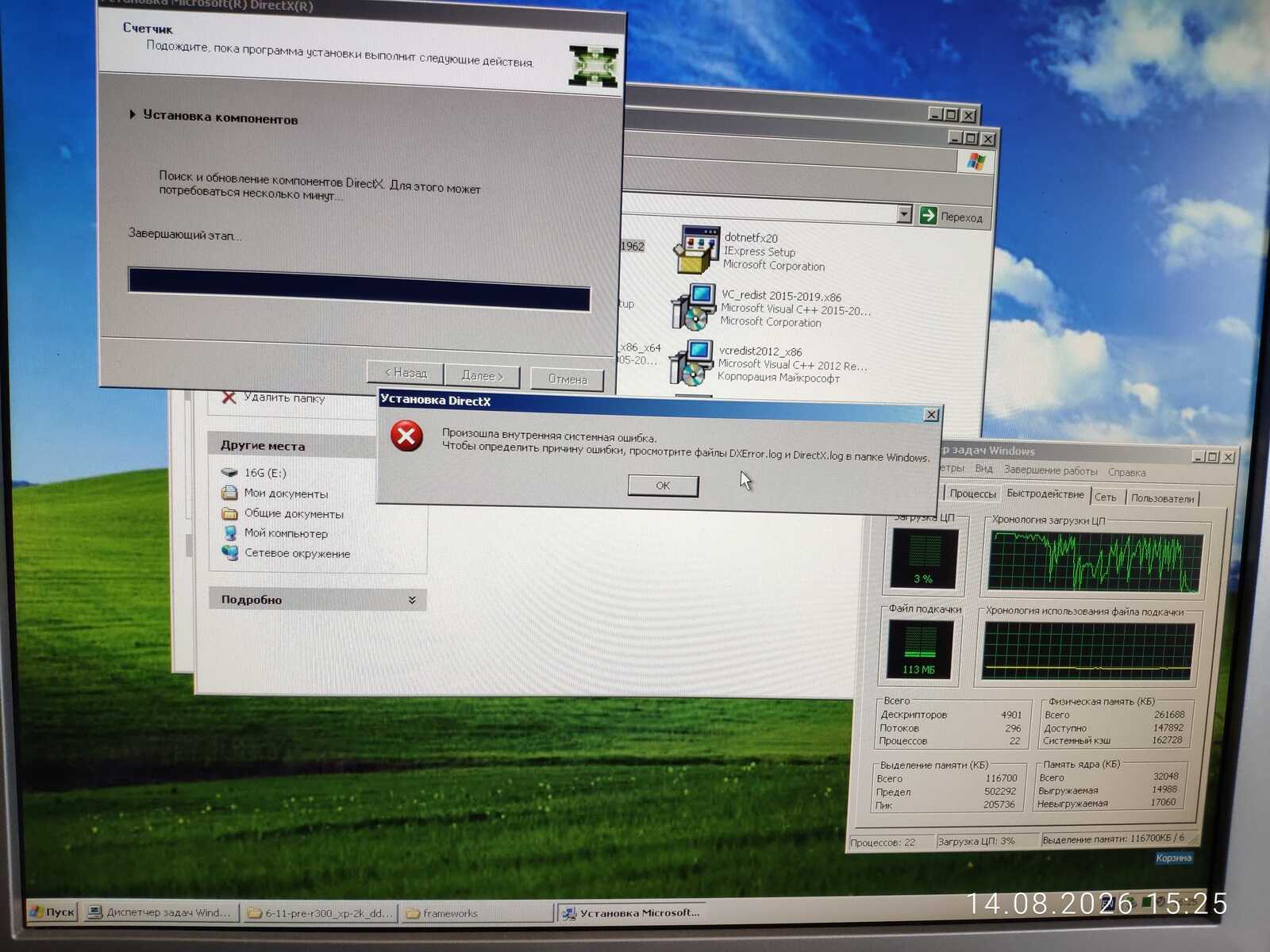
Task: Click the green Go arrow icon
Action: tap(928, 215)
